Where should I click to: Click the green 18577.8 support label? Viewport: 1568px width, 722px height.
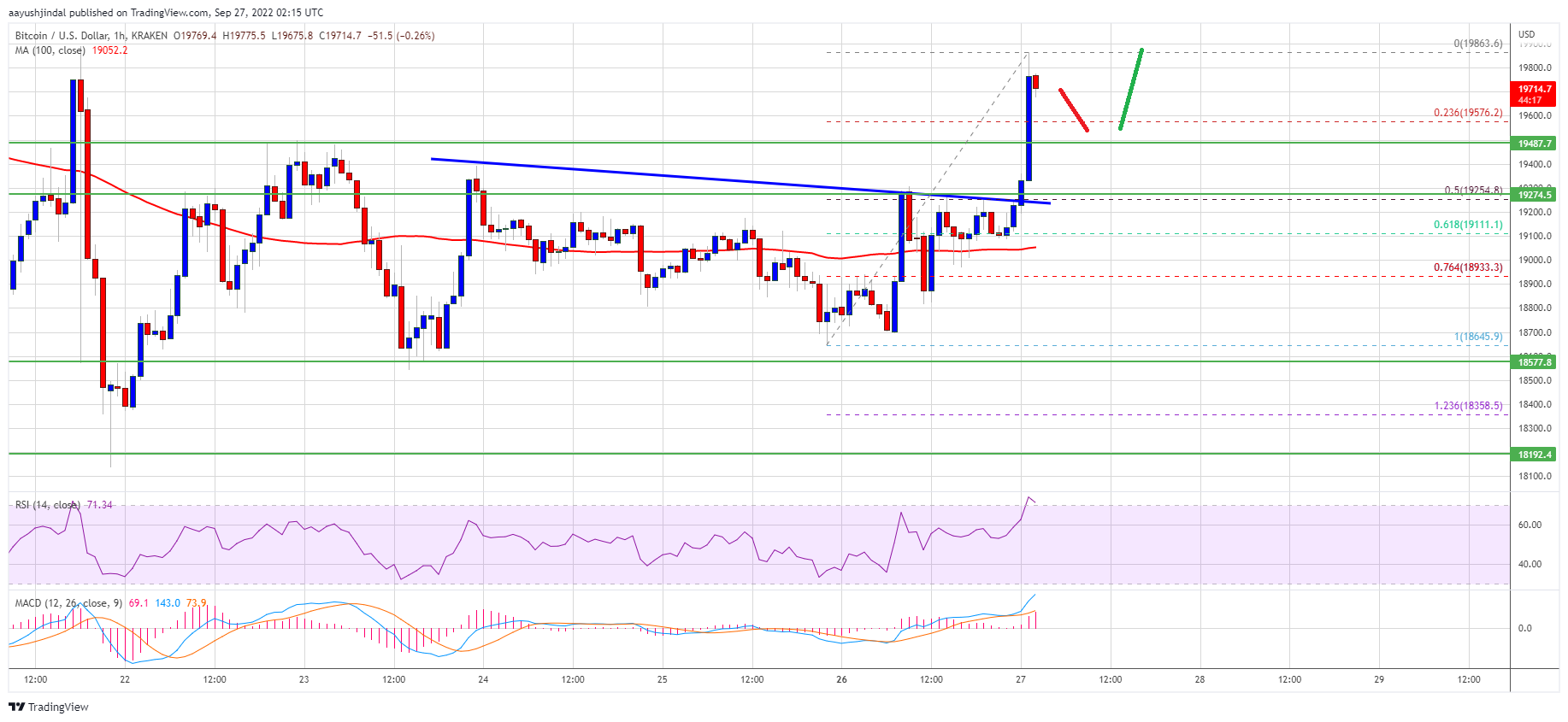click(x=1535, y=362)
